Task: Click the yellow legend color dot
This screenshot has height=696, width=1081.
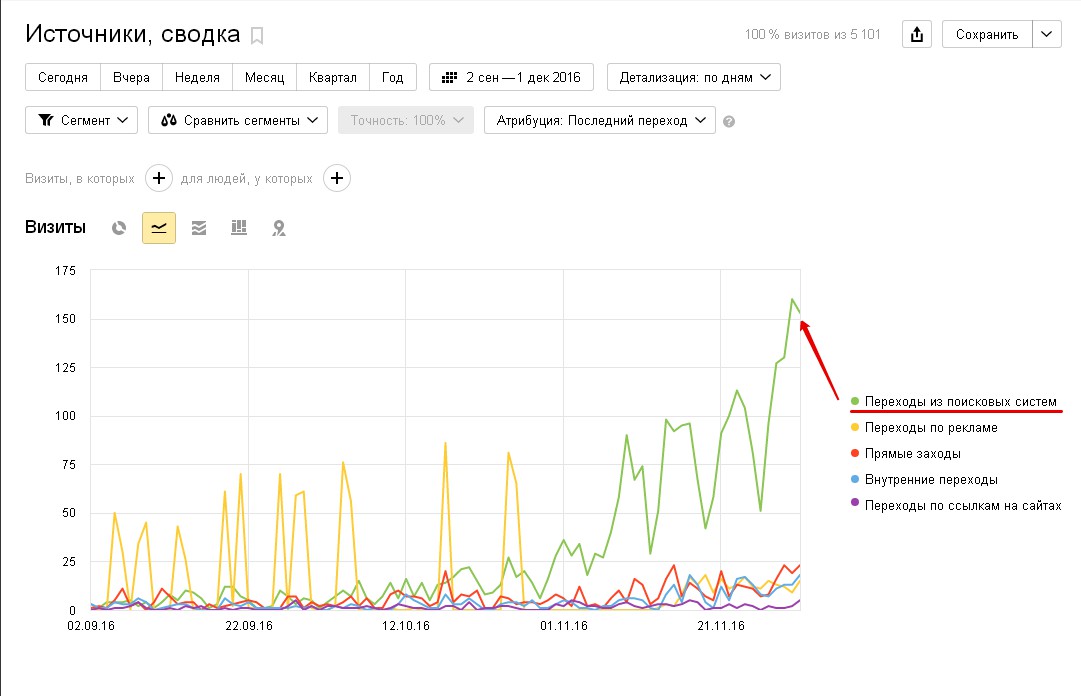Action: (x=855, y=427)
